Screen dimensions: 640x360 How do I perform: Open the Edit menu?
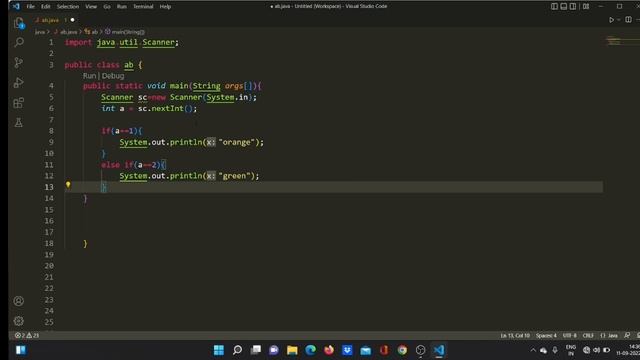coord(45,7)
